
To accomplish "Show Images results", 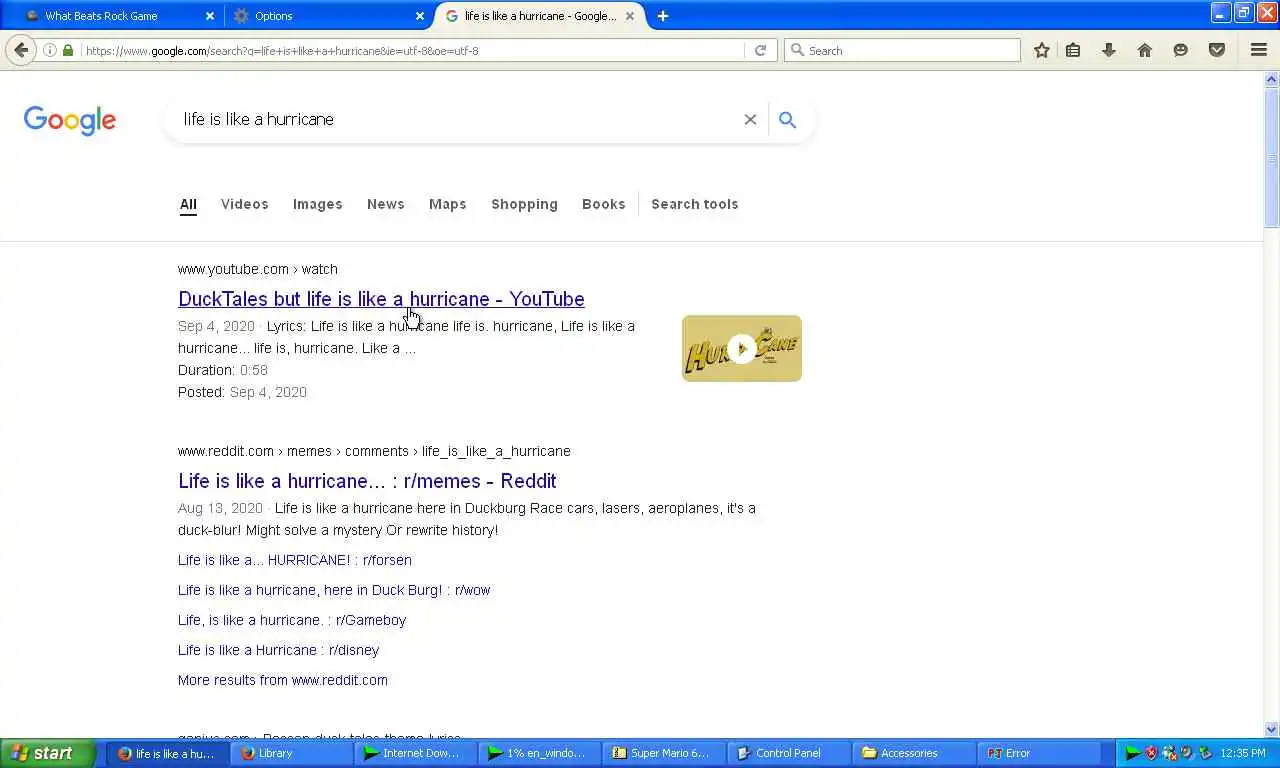I will click(x=317, y=204).
